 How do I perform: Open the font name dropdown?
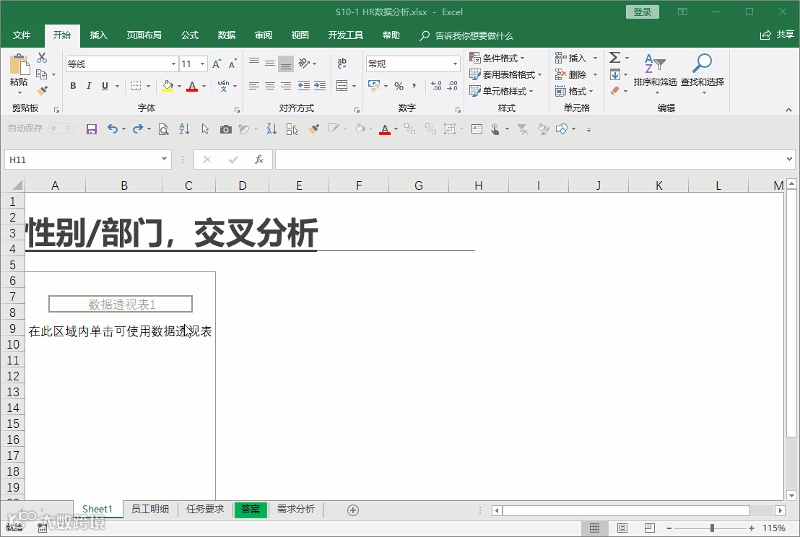173,64
